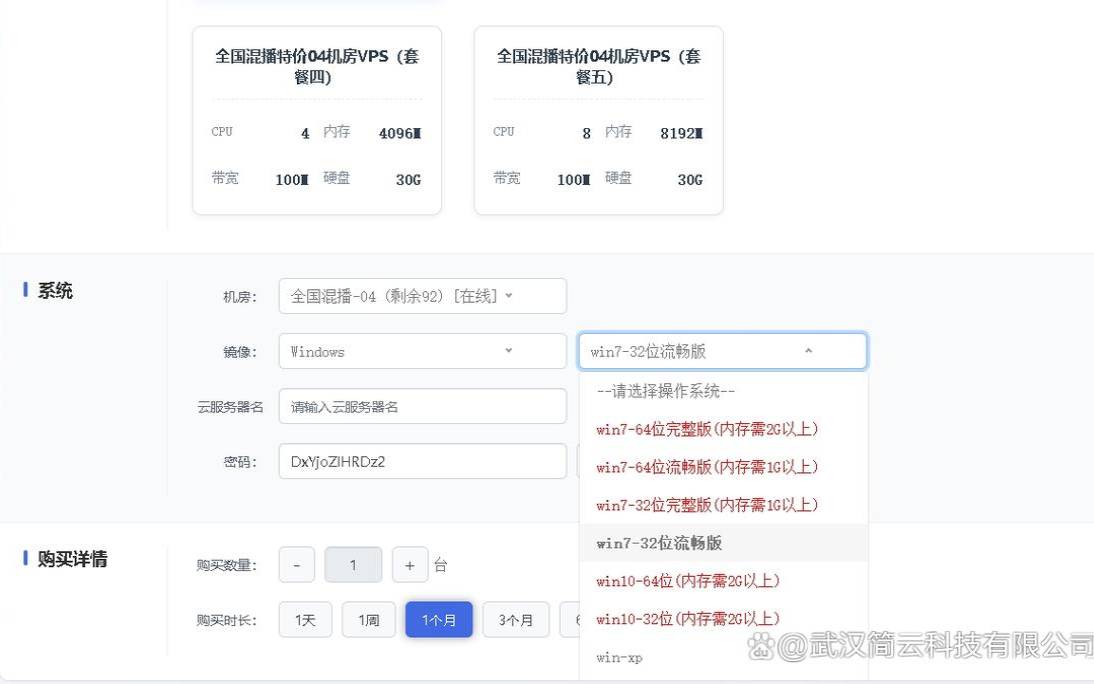Select win7-64位完整版(内存需2G以上)
Screen dimensions: 1094x684
pos(705,429)
